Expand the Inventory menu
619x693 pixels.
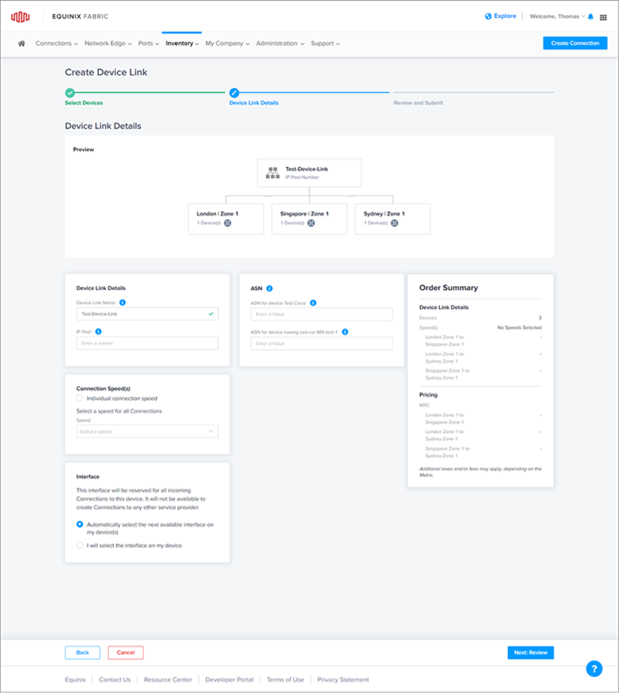182,43
